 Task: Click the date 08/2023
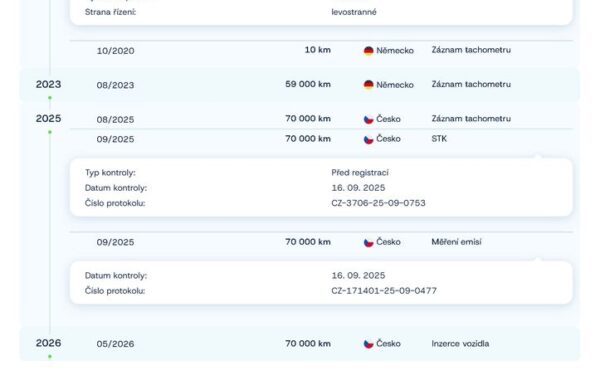pos(115,85)
